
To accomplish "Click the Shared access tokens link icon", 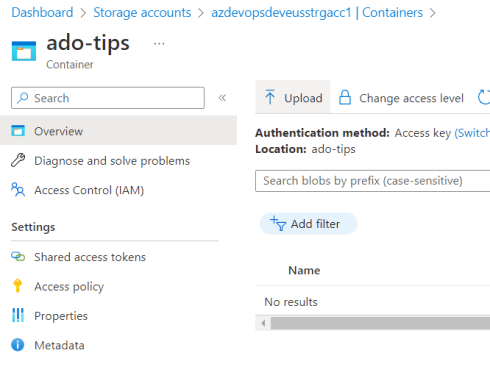I will click(18, 257).
